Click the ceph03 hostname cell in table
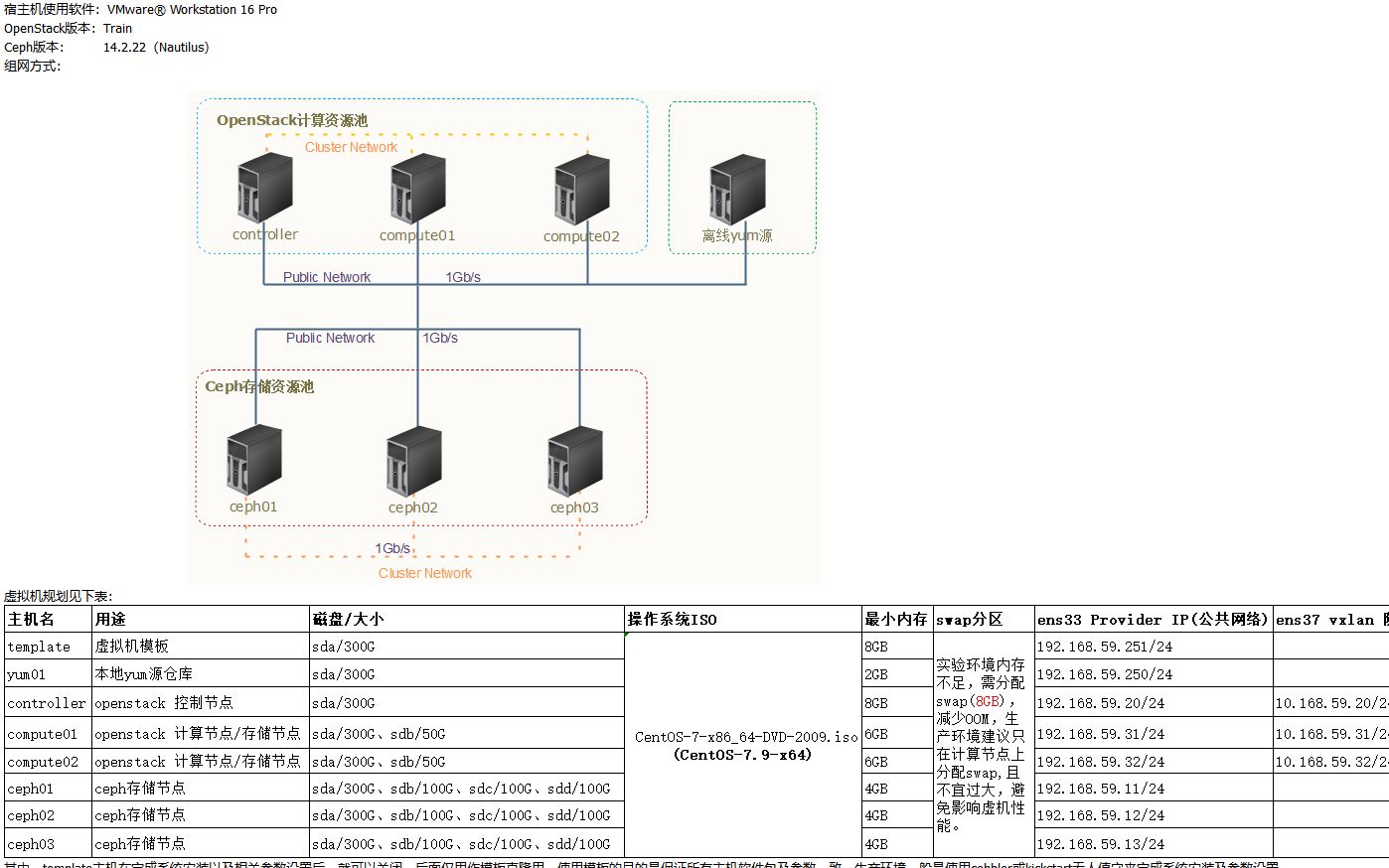 (x=48, y=844)
